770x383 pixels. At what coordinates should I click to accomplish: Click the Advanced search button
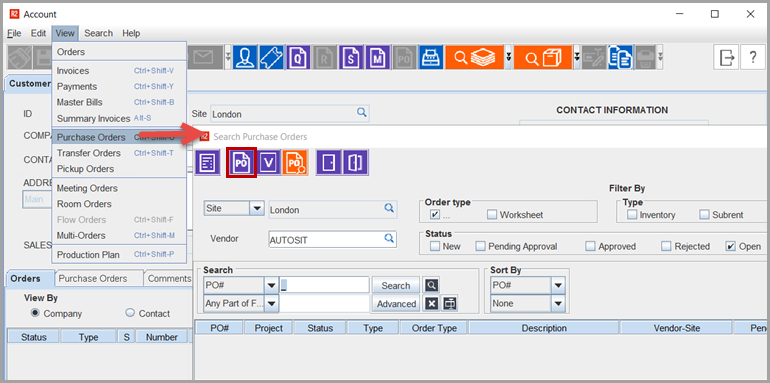click(x=396, y=303)
